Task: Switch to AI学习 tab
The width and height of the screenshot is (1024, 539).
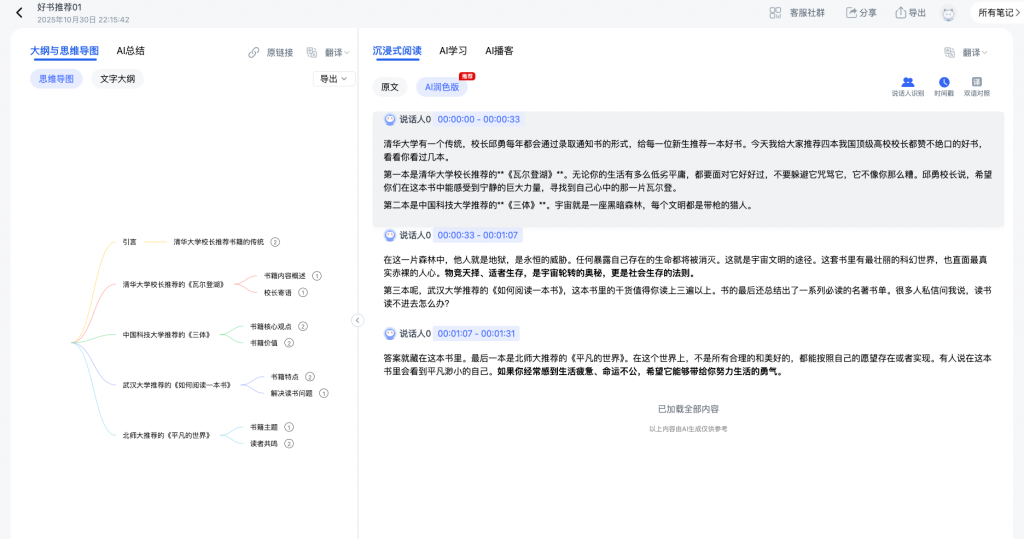Action: 453,51
